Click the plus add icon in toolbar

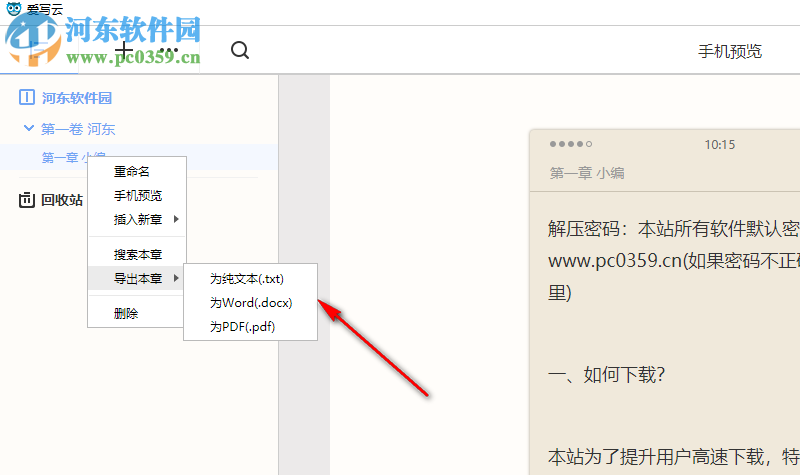[x=124, y=51]
